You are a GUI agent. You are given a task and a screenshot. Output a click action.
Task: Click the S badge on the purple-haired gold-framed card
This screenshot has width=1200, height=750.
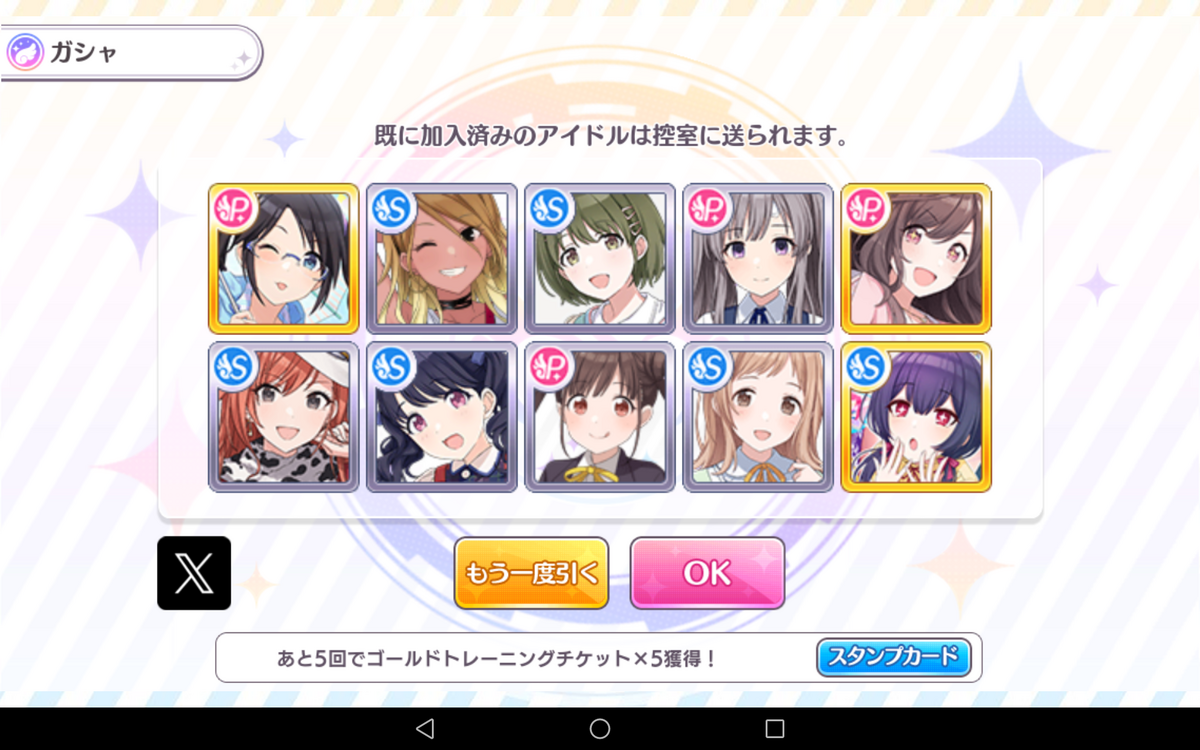(x=863, y=365)
